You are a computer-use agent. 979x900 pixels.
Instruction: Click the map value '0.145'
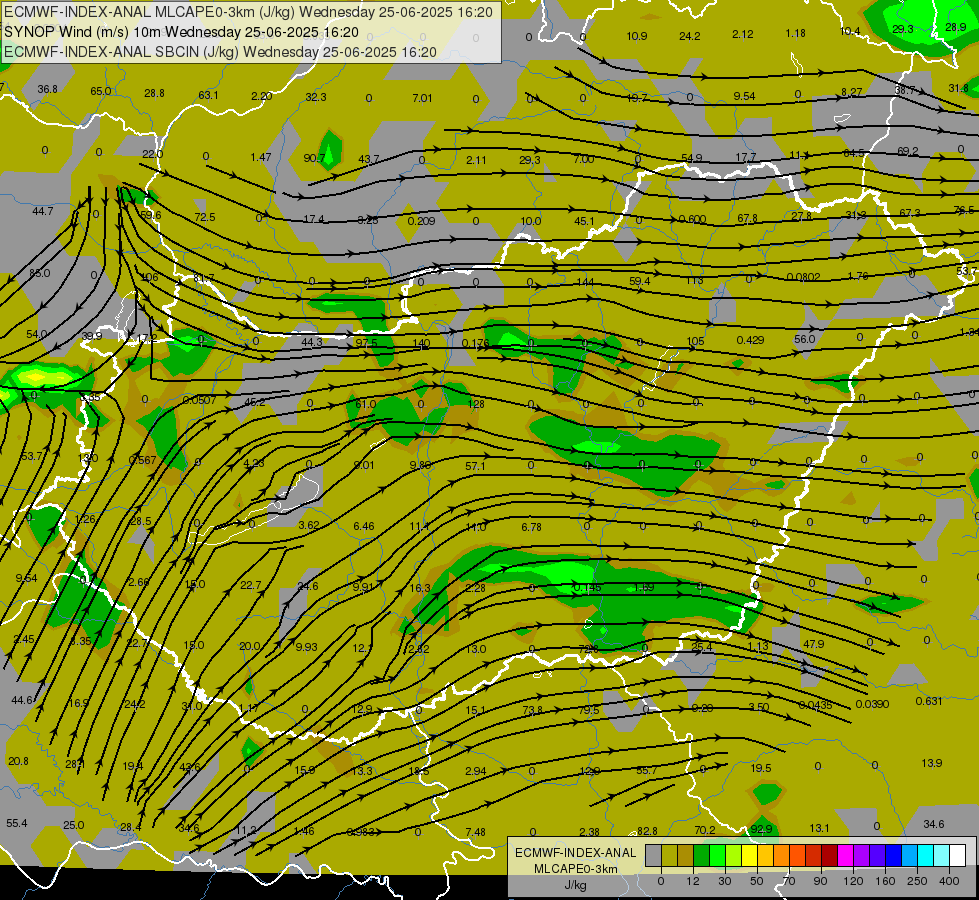coord(587,587)
